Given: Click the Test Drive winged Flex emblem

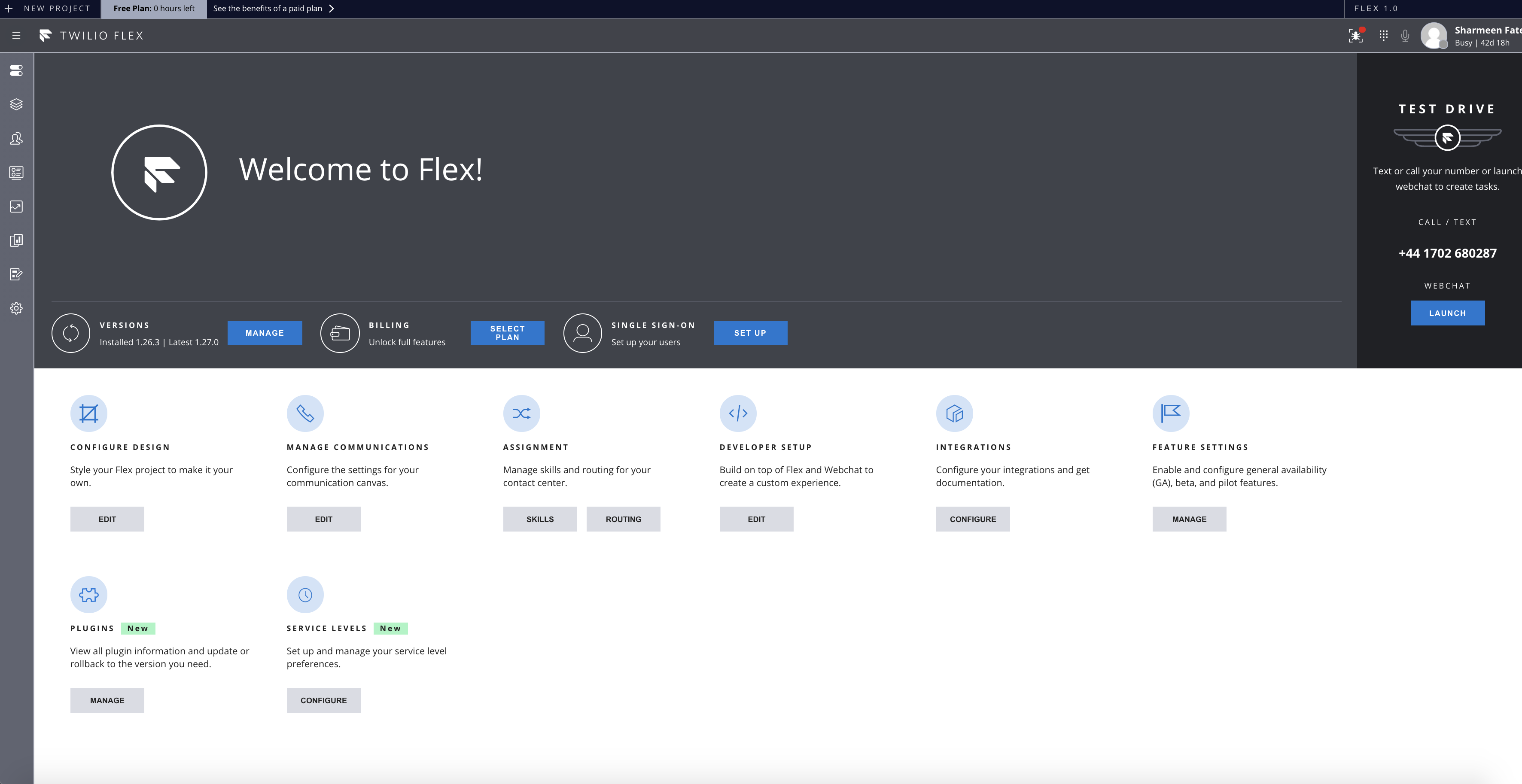Looking at the screenshot, I should coord(1448,138).
